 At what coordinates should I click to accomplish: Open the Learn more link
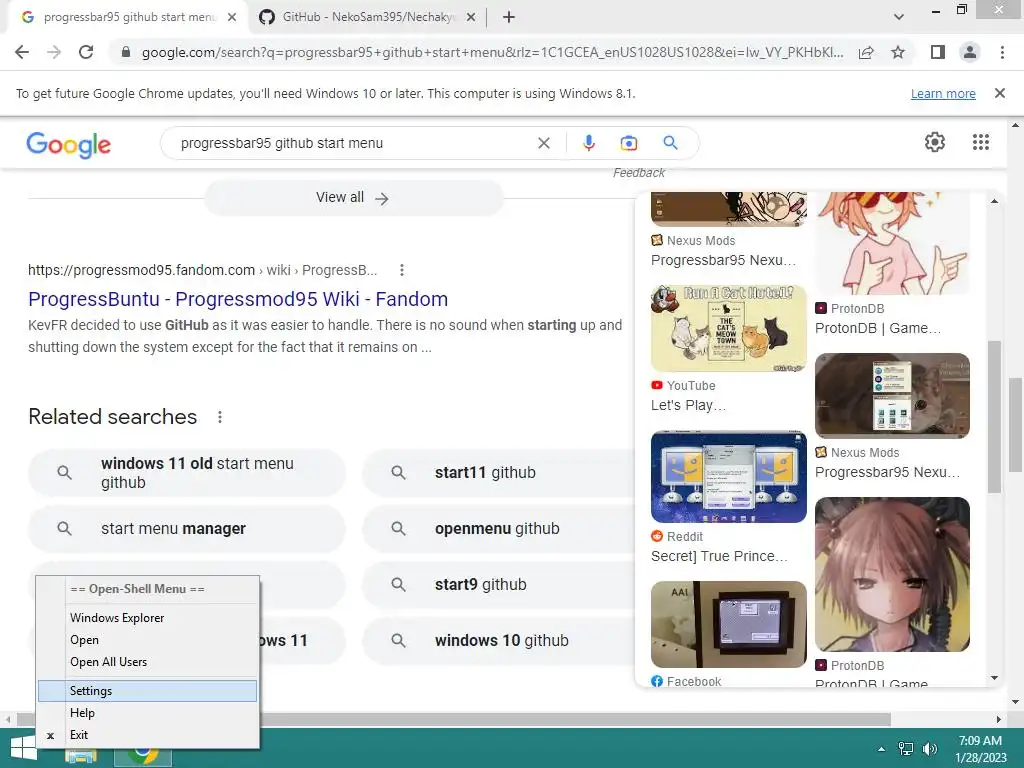click(943, 93)
